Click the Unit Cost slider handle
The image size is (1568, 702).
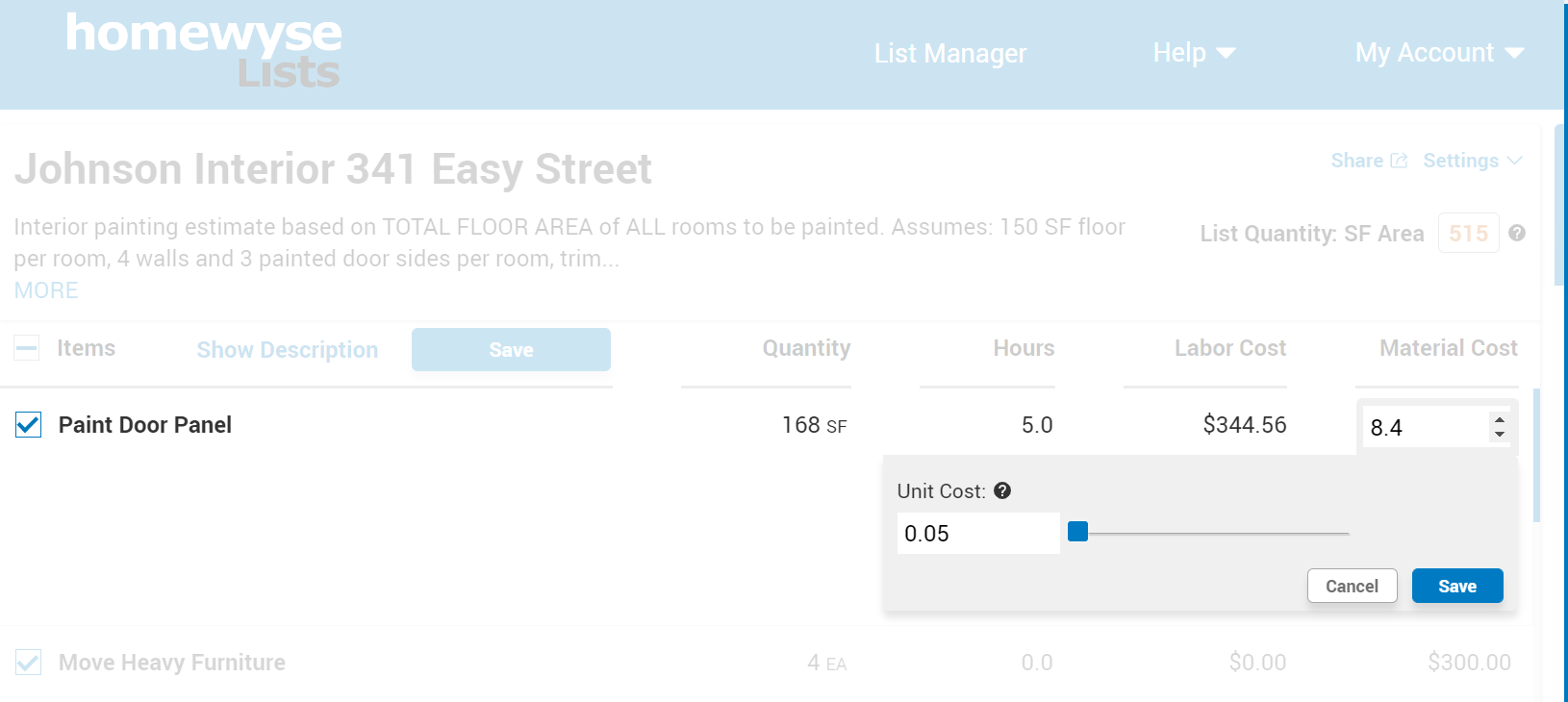(1078, 532)
